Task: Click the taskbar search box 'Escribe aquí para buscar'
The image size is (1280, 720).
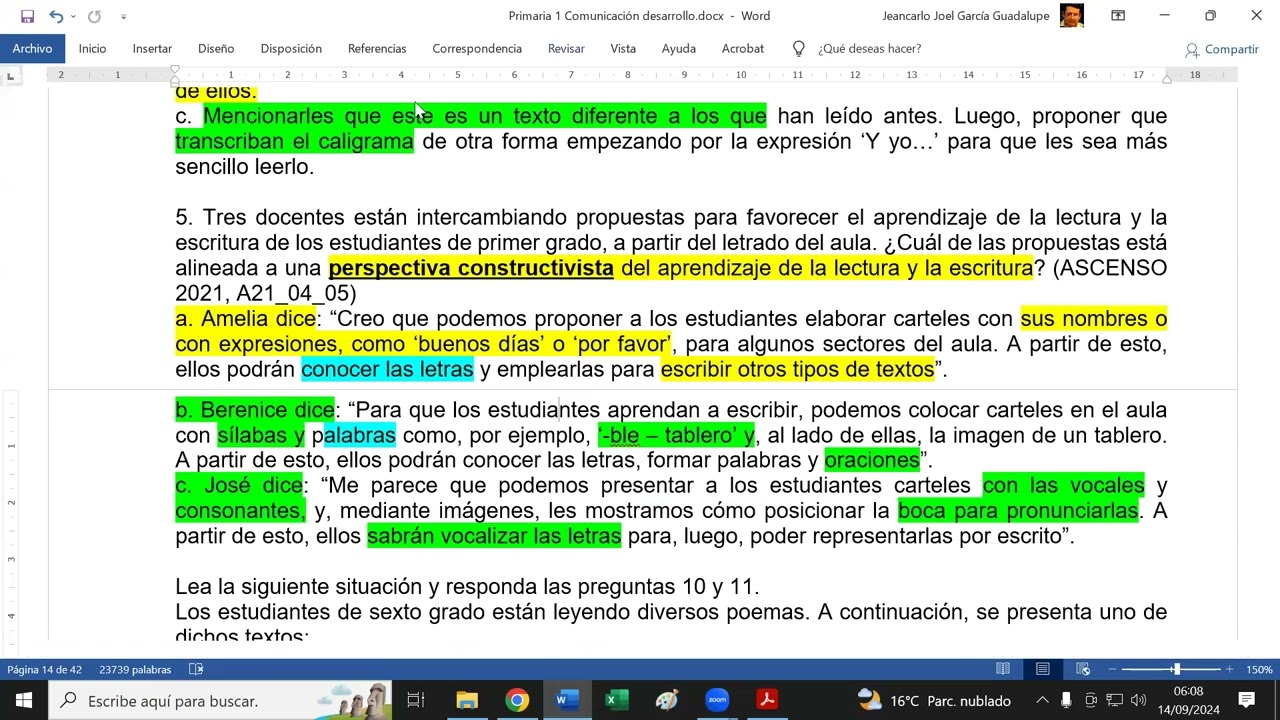Action: [220, 700]
